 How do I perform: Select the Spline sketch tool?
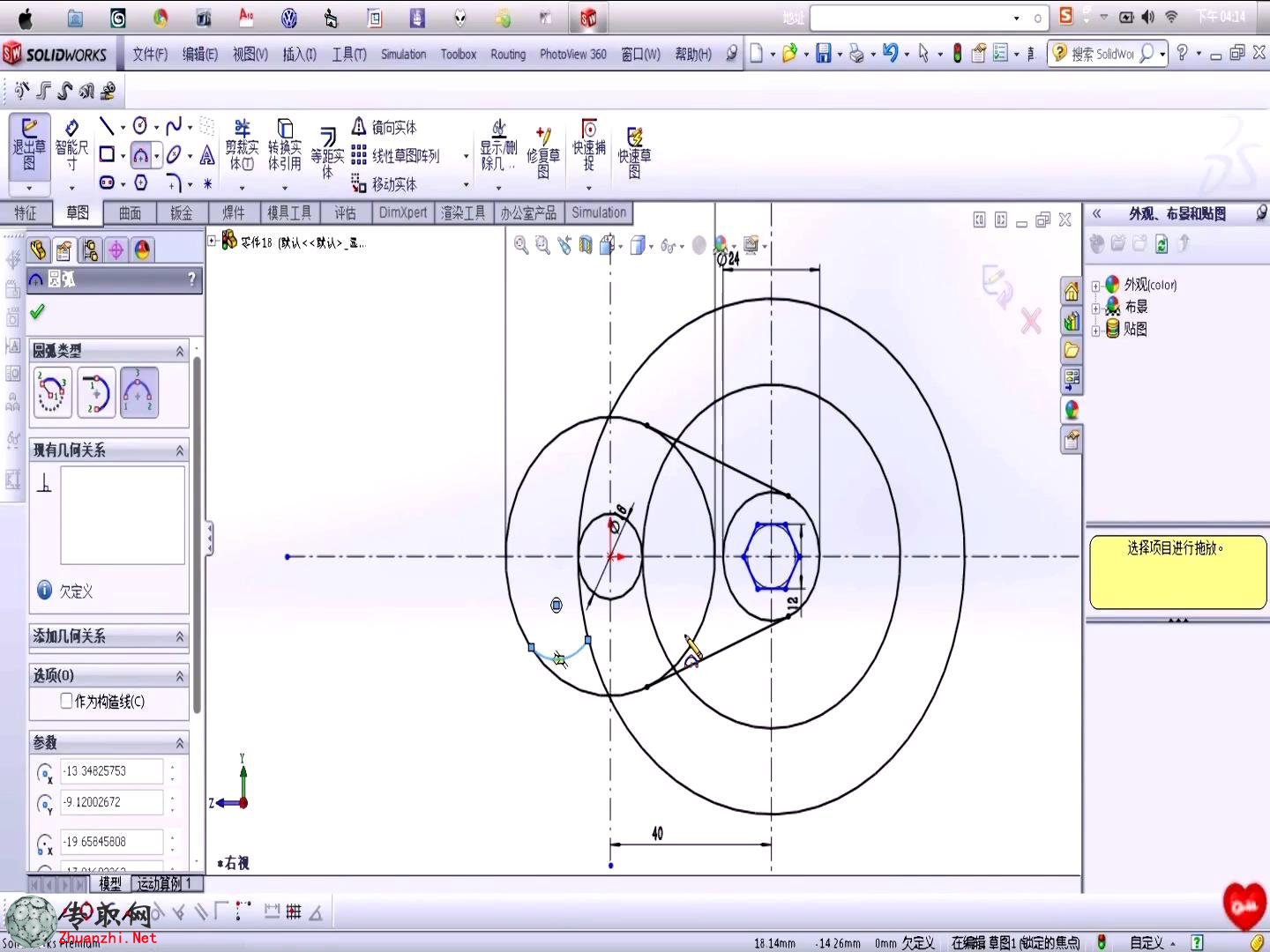pyautogui.click(x=174, y=127)
